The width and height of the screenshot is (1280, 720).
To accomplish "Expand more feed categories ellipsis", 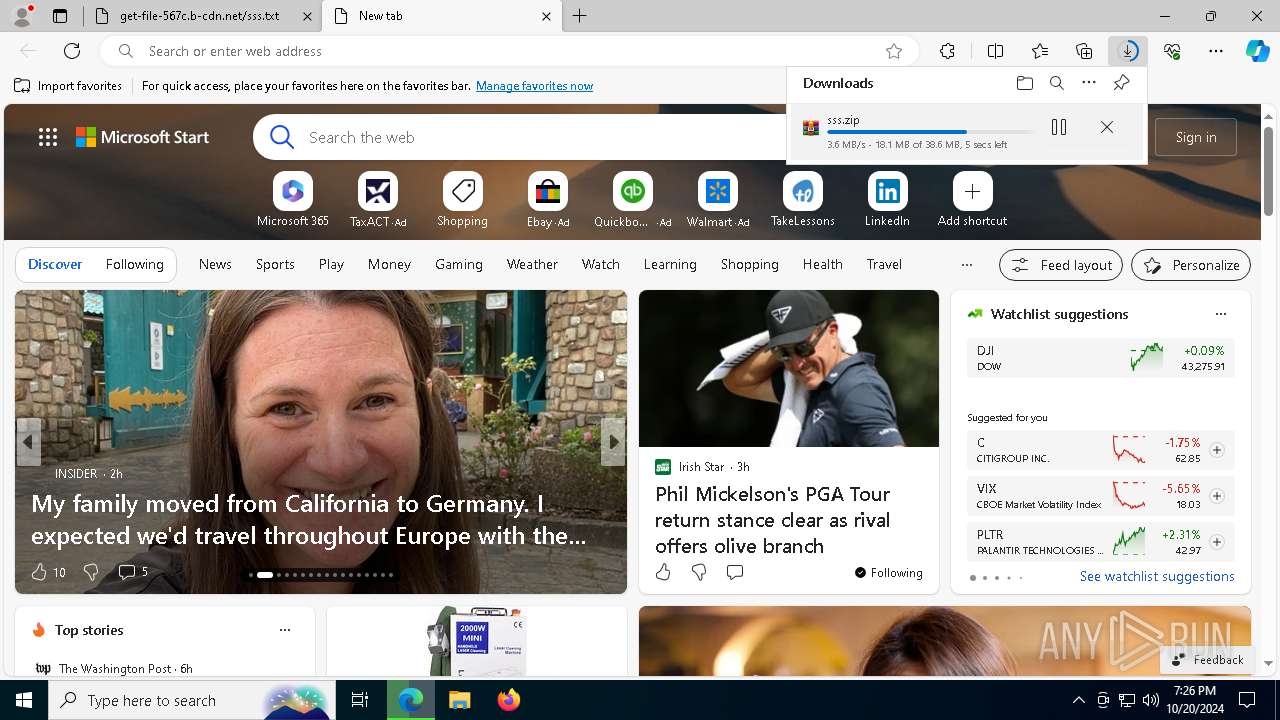I will point(966,265).
